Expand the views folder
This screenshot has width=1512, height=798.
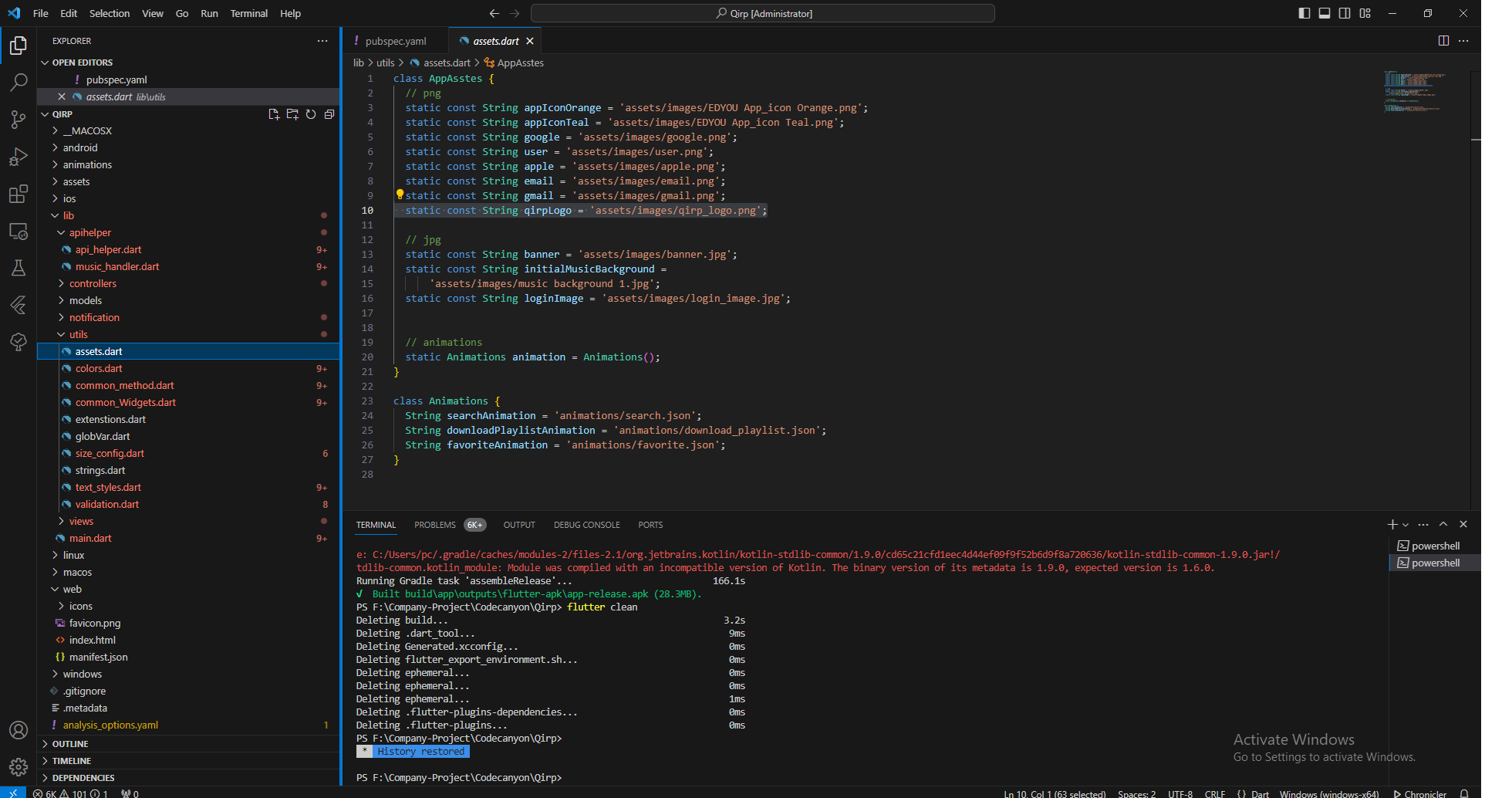tap(81, 521)
